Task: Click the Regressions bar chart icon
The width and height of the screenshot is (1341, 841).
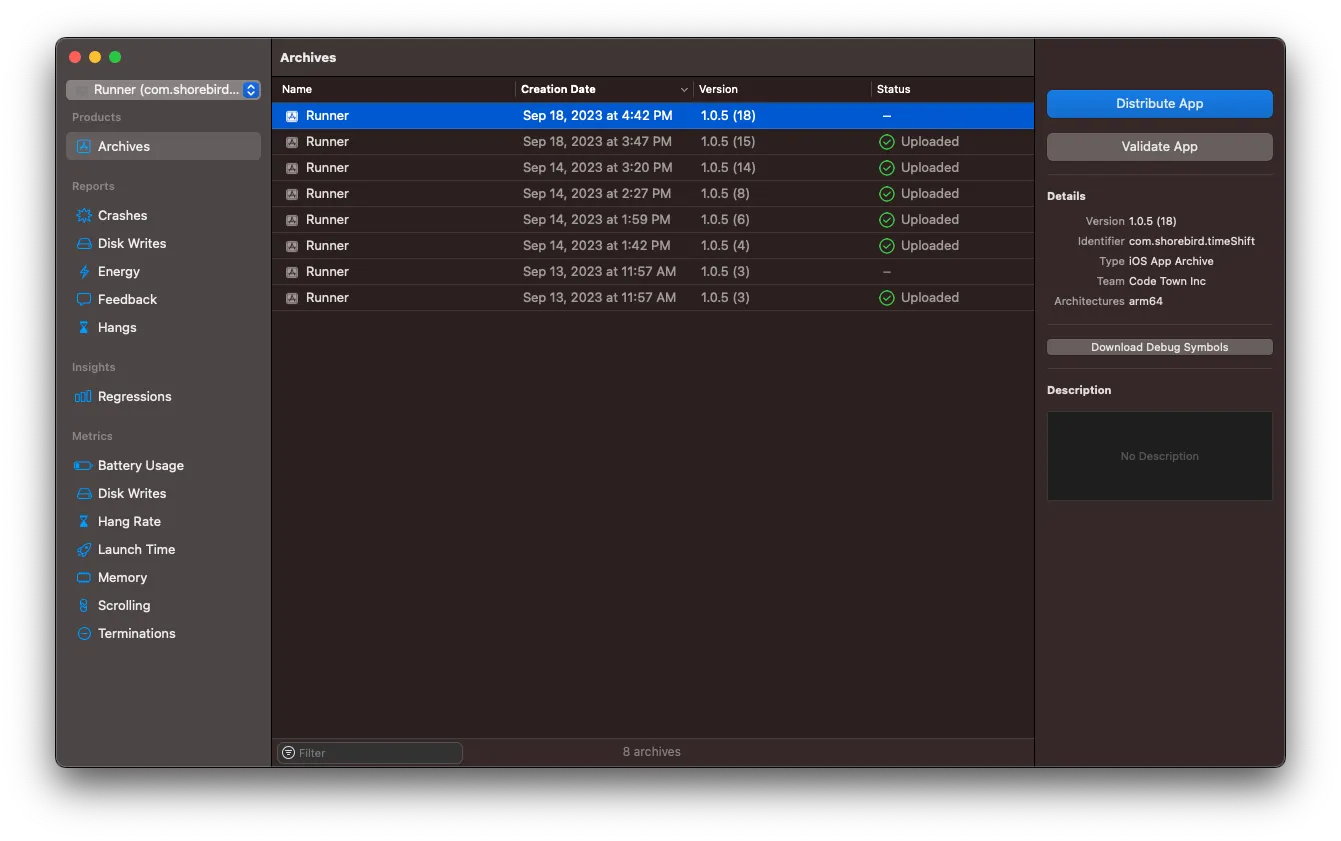Action: [x=84, y=396]
